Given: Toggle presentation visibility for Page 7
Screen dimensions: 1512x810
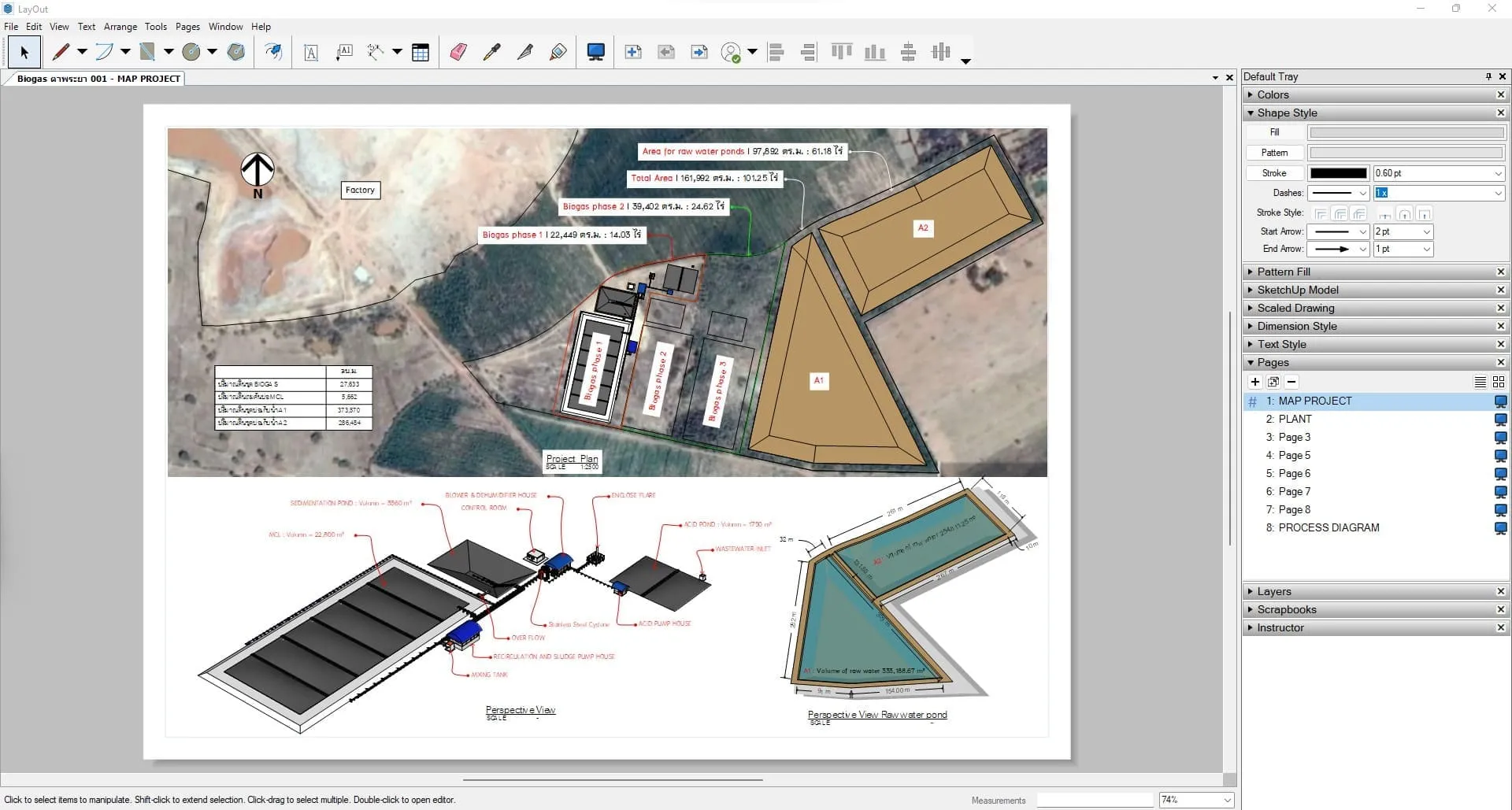Looking at the screenshot, I should [1500, 492].
